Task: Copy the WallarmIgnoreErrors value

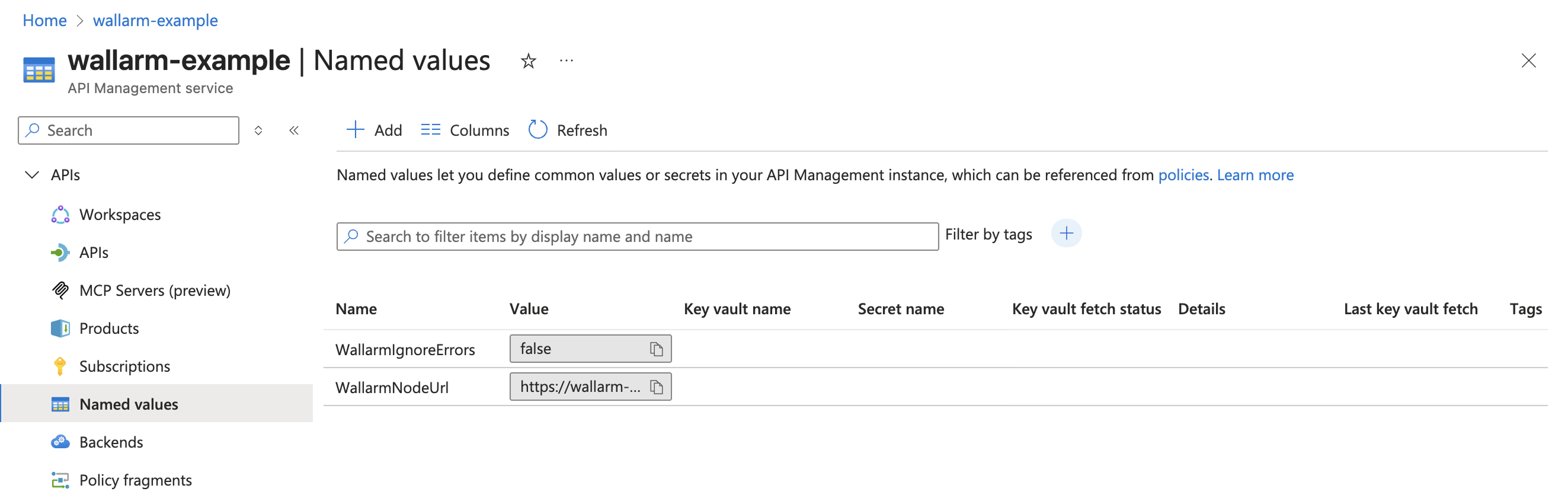Action: click(x=655, y=349)
